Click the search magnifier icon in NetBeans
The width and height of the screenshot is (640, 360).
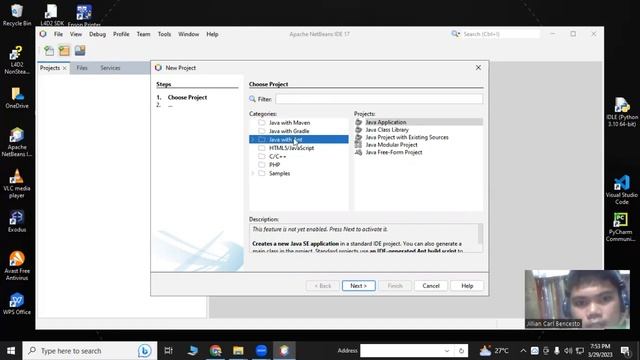(455, 34)
